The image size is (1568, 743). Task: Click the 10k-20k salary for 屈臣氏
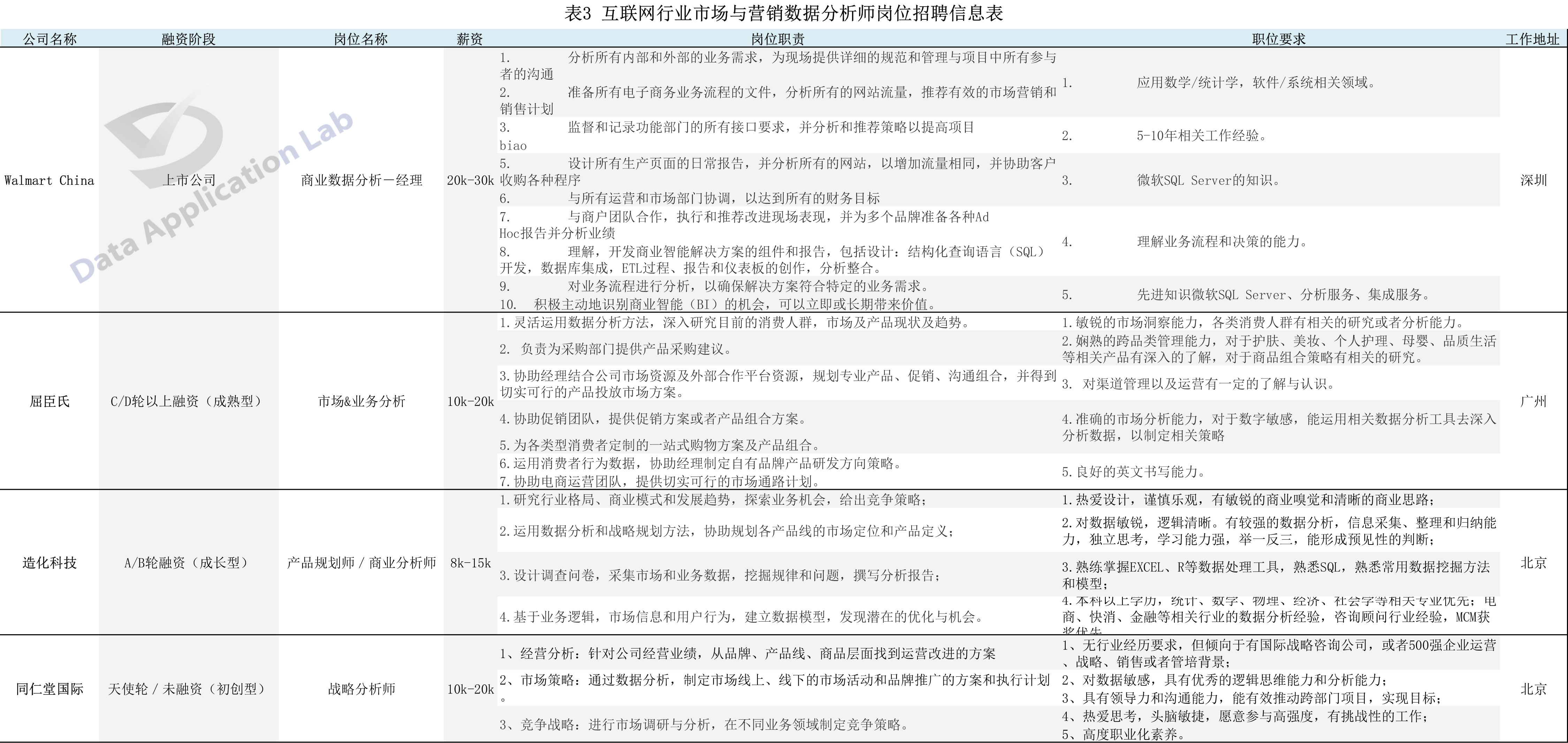470,401
